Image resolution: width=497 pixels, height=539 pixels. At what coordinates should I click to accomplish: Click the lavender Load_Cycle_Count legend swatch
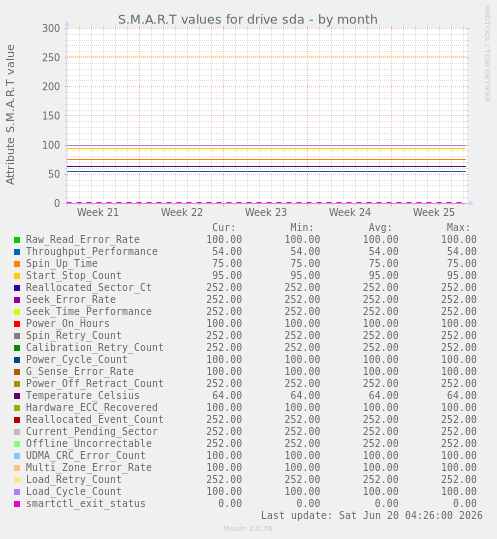17,492
